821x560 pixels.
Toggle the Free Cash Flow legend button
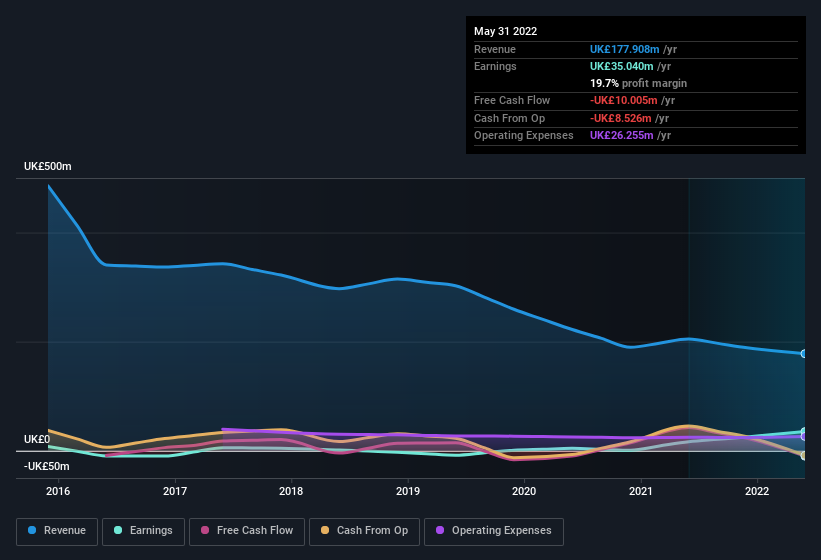[x=247, y=531]
